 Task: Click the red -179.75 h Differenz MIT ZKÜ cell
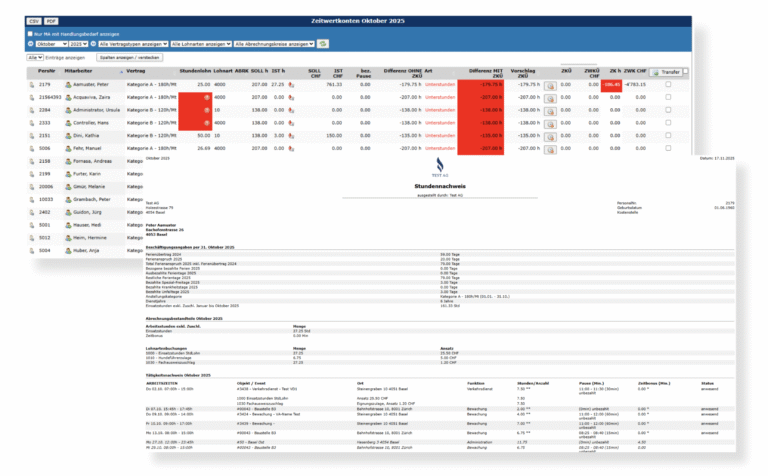(x=488, y=86)
